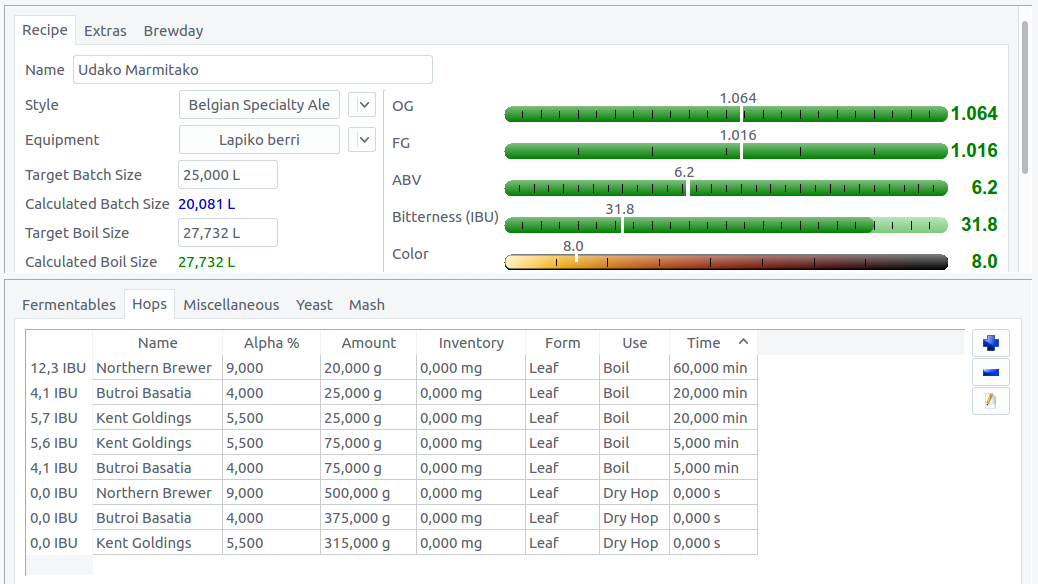Click the Alpha % column header
Viewport: 1038px width, 584px height.
tap(271, 343)
